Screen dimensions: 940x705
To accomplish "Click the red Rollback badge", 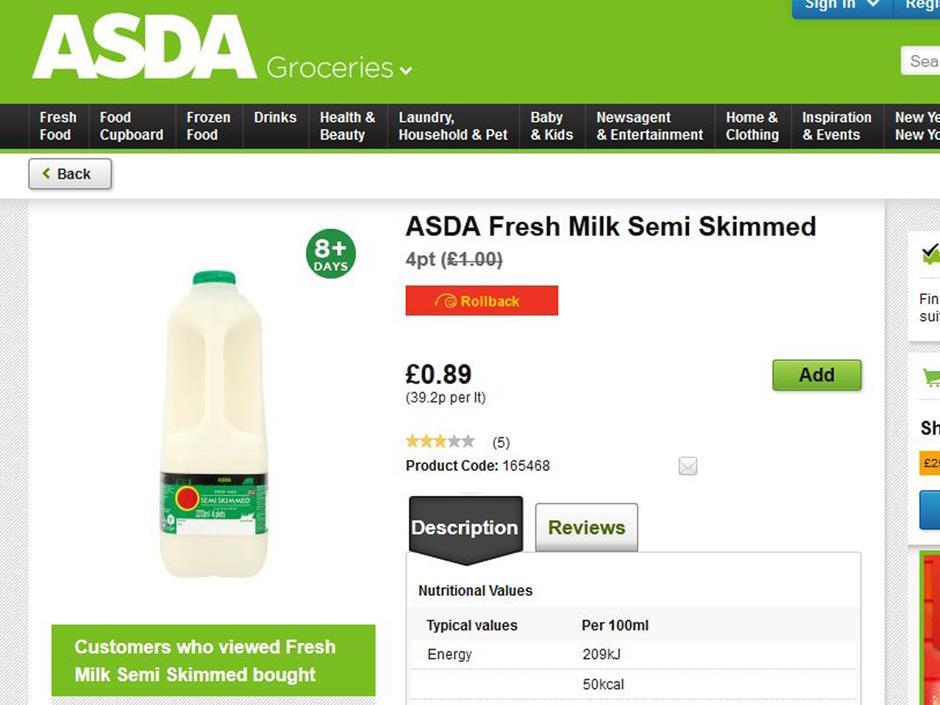I will (x=481, y=300).
